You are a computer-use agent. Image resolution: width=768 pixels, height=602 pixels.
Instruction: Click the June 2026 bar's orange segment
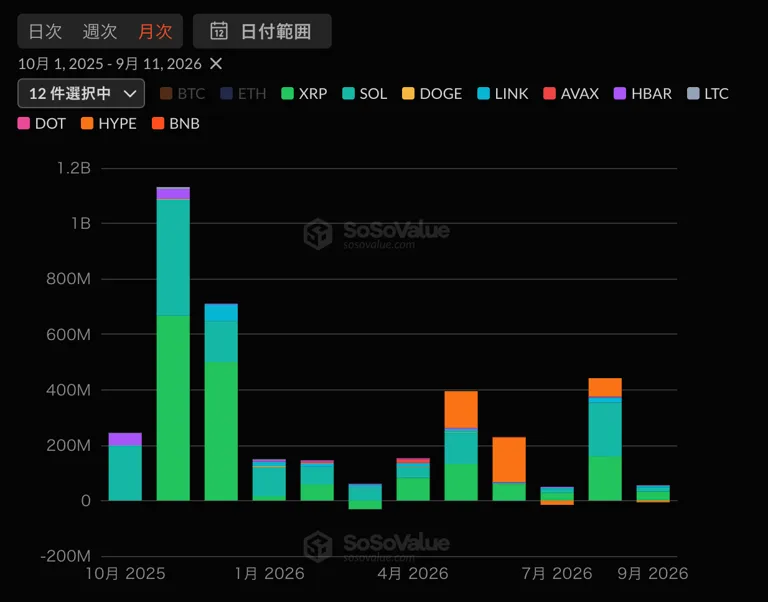coord(509,459)
